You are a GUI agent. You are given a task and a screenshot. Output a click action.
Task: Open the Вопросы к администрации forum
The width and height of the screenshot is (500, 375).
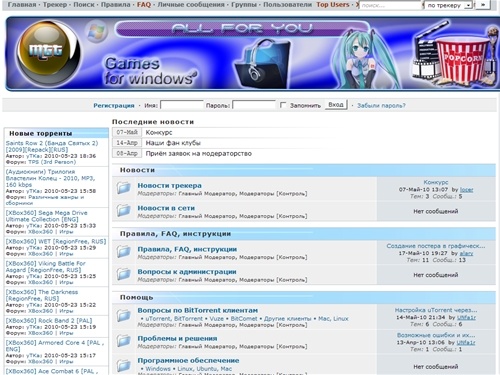[187, 272]
